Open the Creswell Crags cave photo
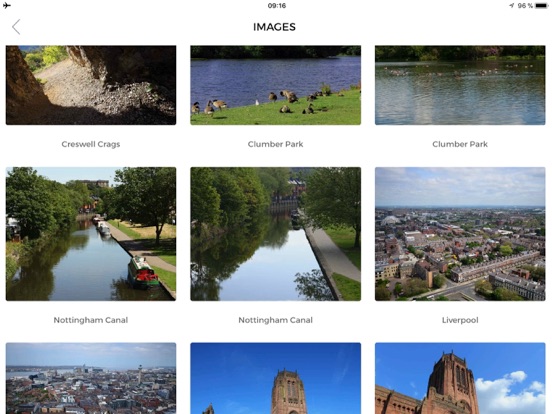552x414 pixels. [91, 85]
